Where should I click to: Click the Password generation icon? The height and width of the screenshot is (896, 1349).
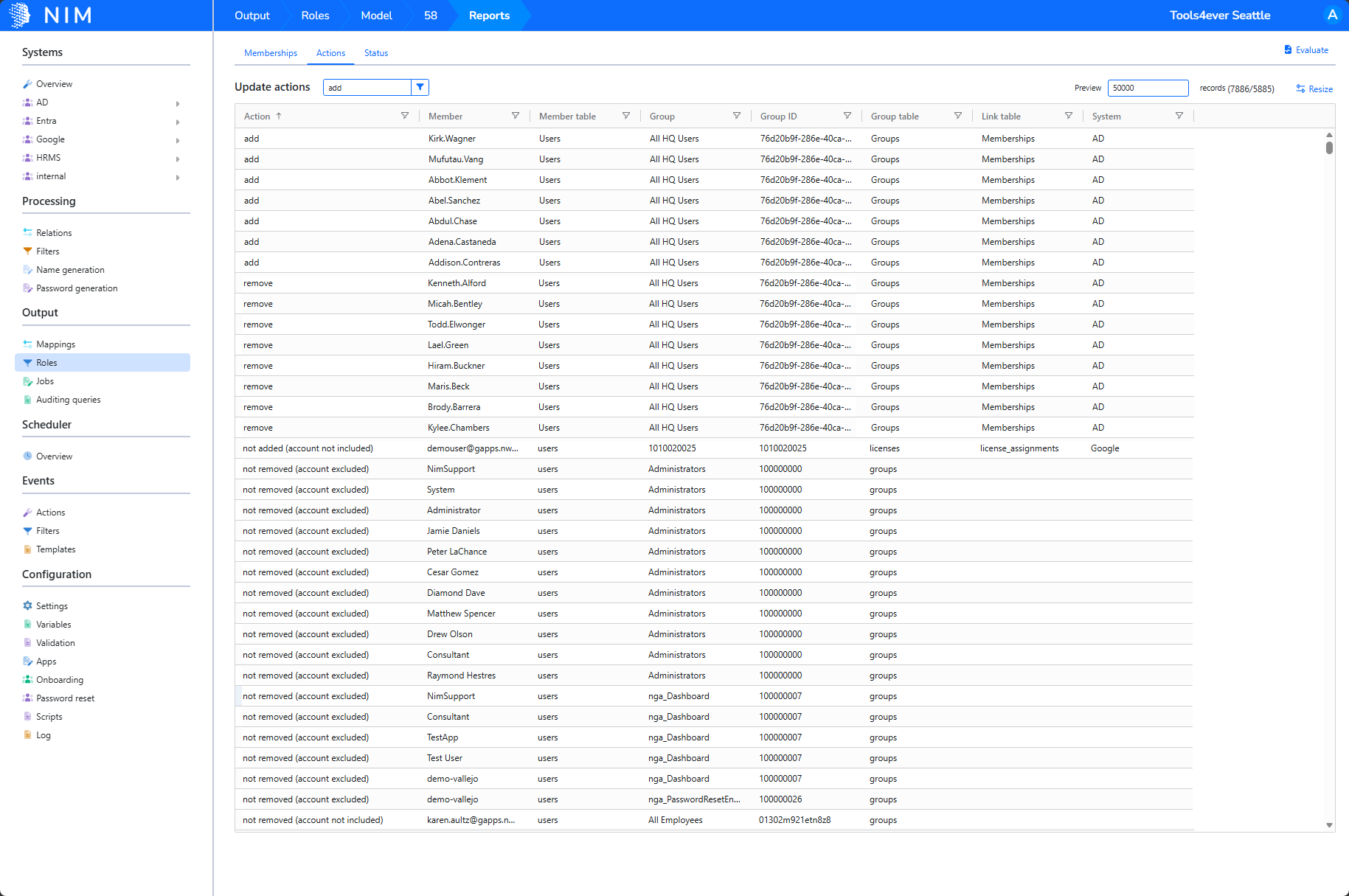27,288
